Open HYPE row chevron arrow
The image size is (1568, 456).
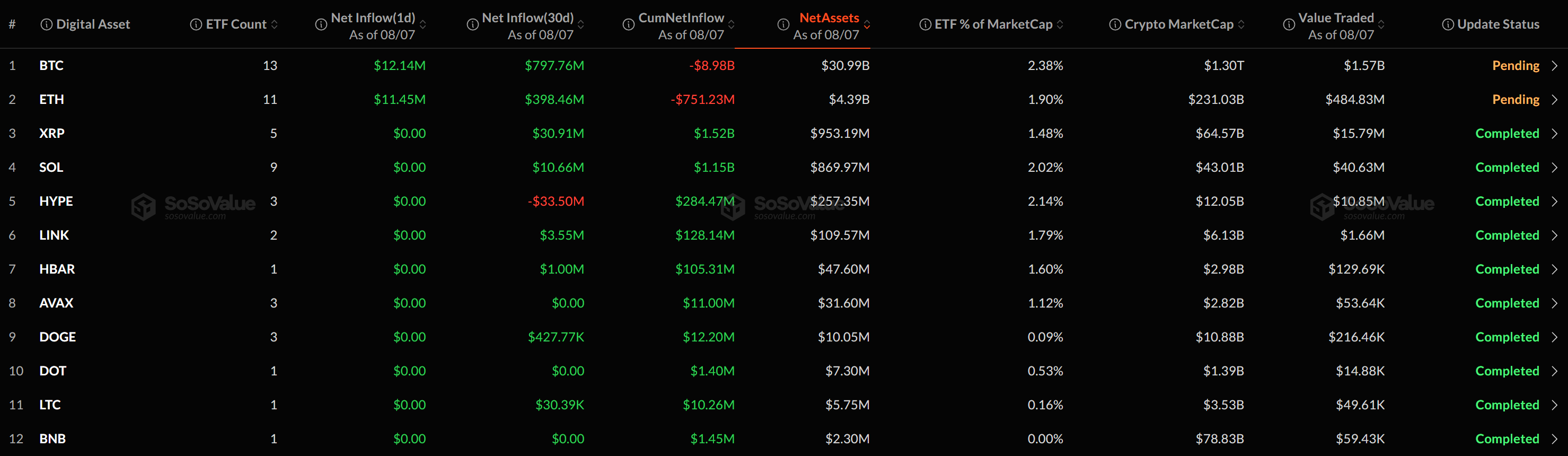coord(1554,201)
